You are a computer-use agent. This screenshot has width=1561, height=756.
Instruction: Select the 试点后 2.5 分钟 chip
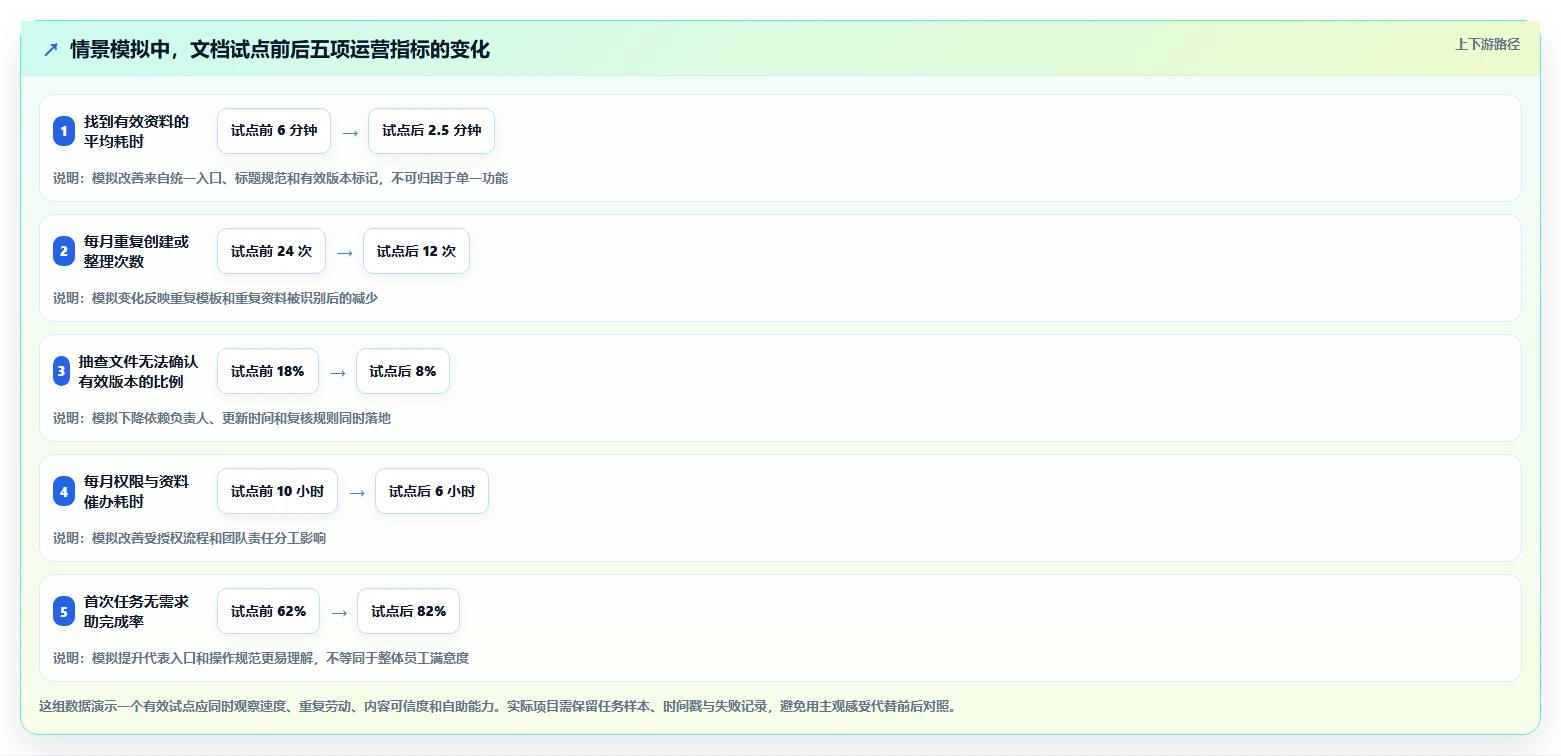click(x=431, y=131)
